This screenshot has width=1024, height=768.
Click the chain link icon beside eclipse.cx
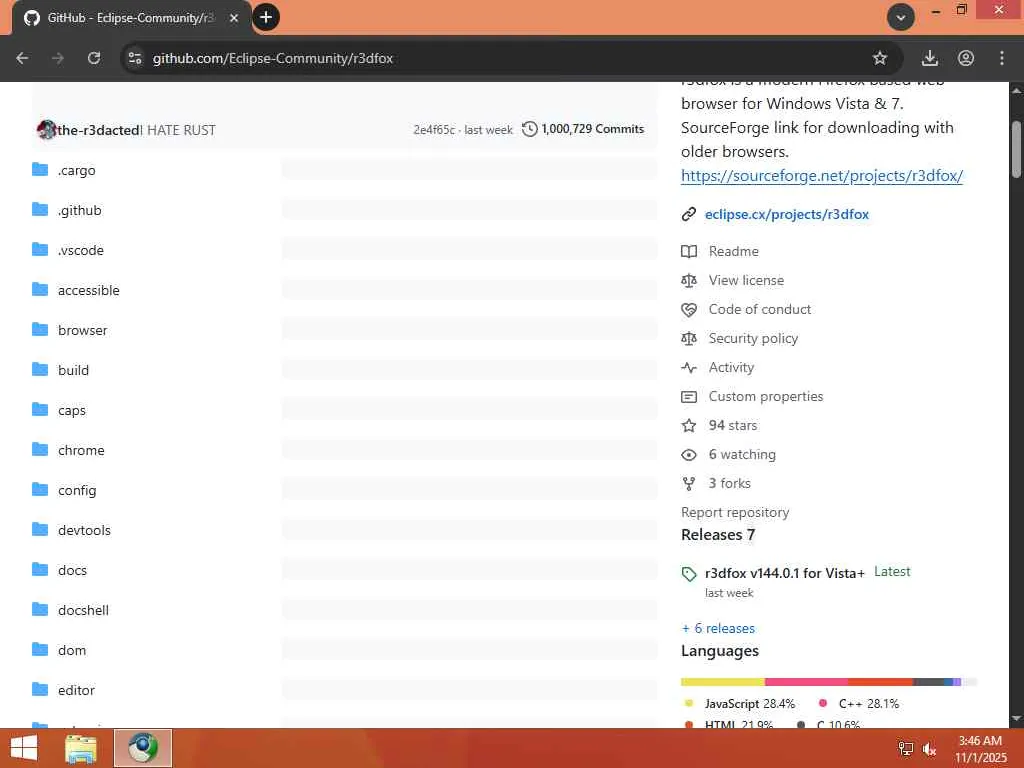tap(689, 214)
